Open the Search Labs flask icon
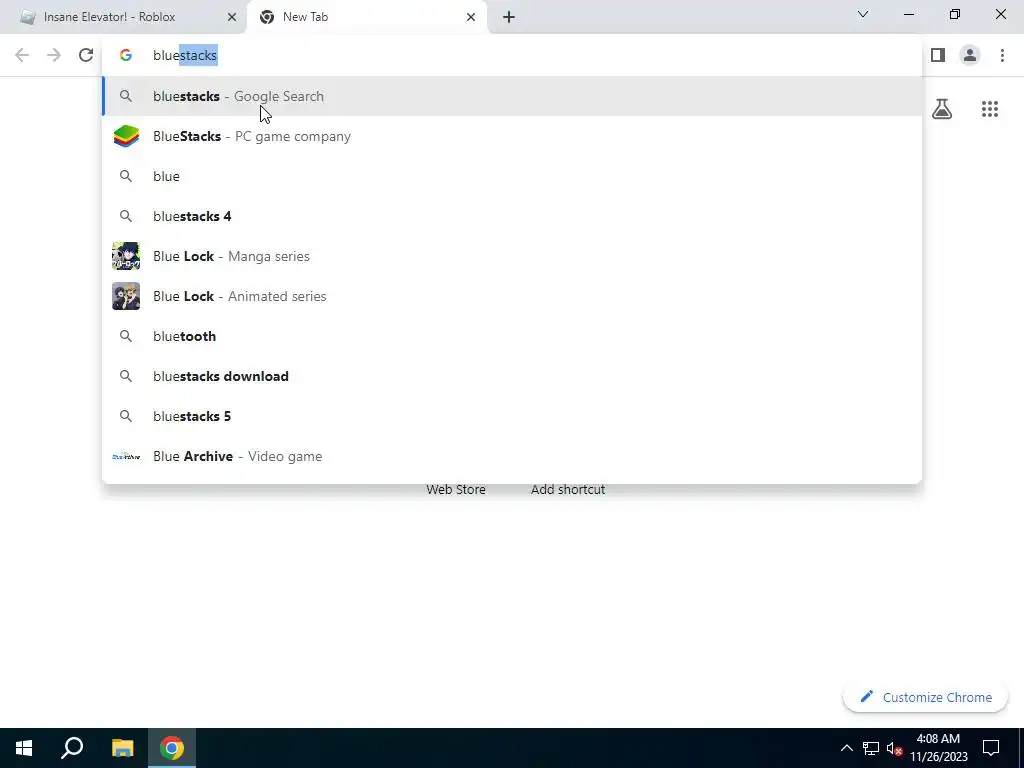1024x768 pixels. click(x=942, y=109)
